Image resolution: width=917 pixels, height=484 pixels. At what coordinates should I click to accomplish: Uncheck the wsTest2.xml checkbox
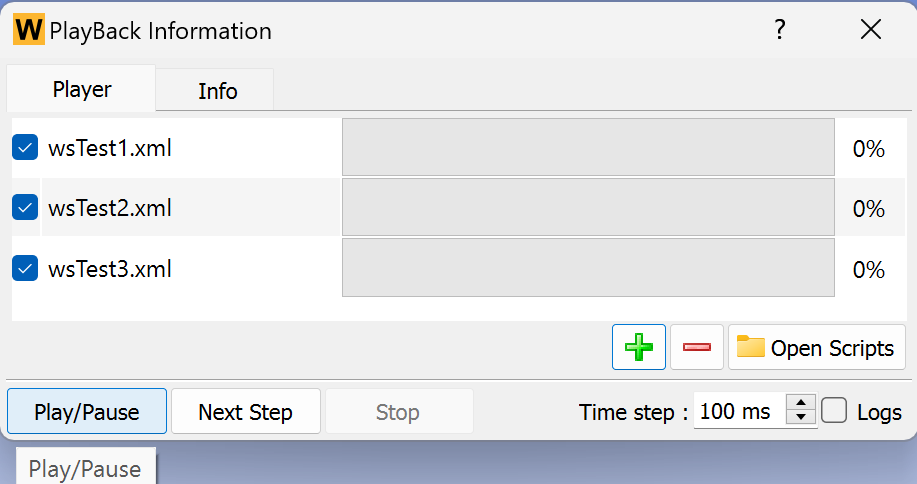(x=25, y=208)
